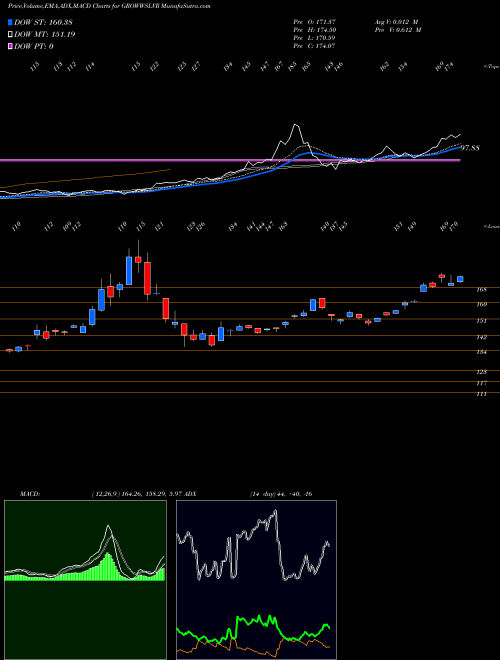Select the 'DOW MT: 151.19' legend text
This screenshot has width=500, height=660.
point(45,35)
